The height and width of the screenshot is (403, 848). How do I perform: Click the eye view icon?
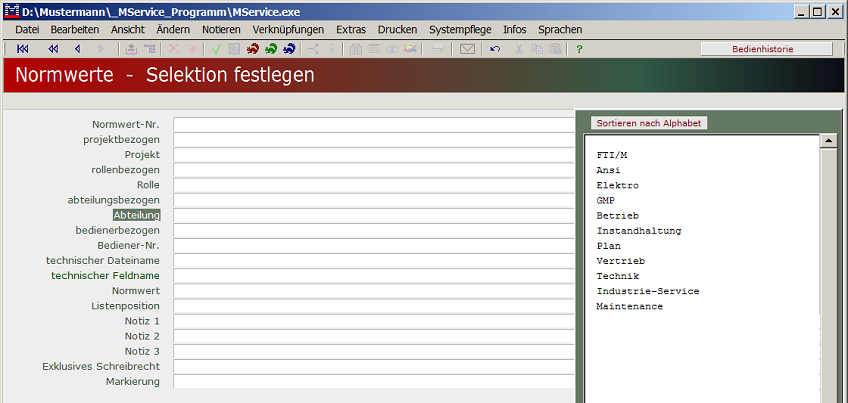[x=392, y=49]
